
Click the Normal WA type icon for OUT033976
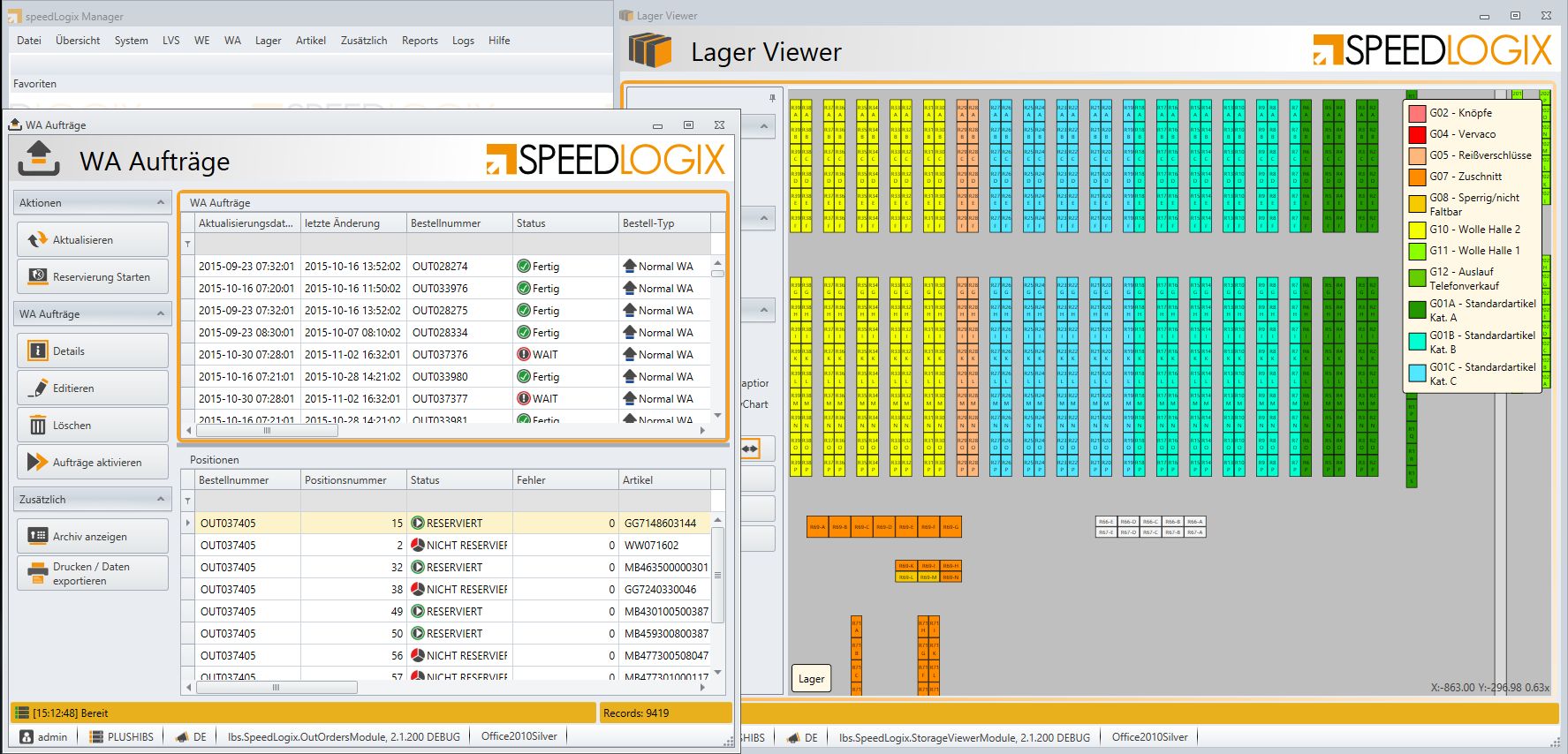point(630,288)
